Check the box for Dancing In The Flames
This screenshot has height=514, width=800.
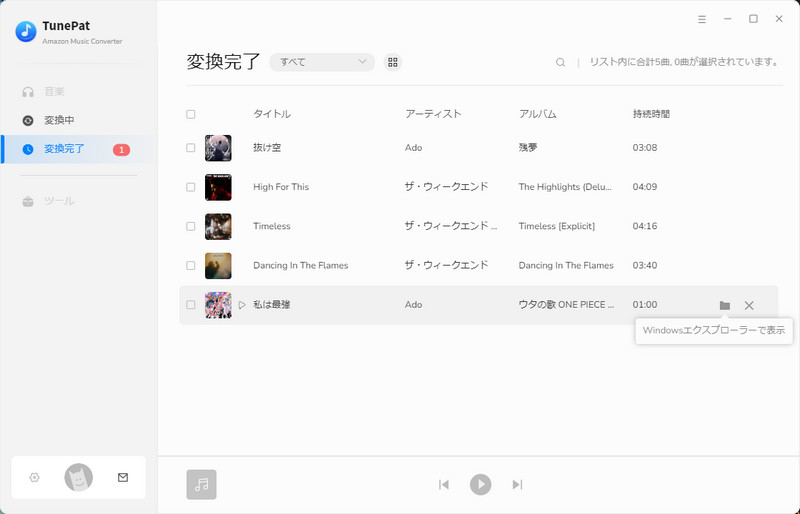click(x=191, y=266)
